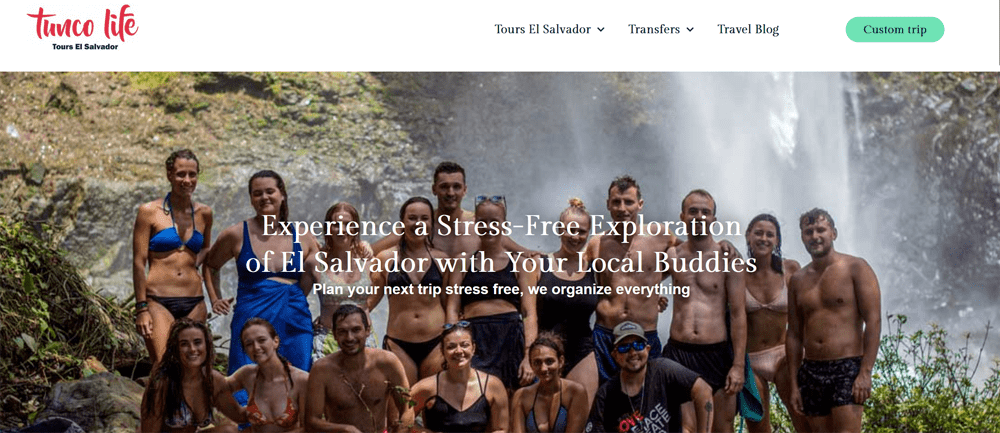The height and width of the screenshot is (433, 1000).
Task: Click the Tunco Life script logo
Action: (82, 23)
